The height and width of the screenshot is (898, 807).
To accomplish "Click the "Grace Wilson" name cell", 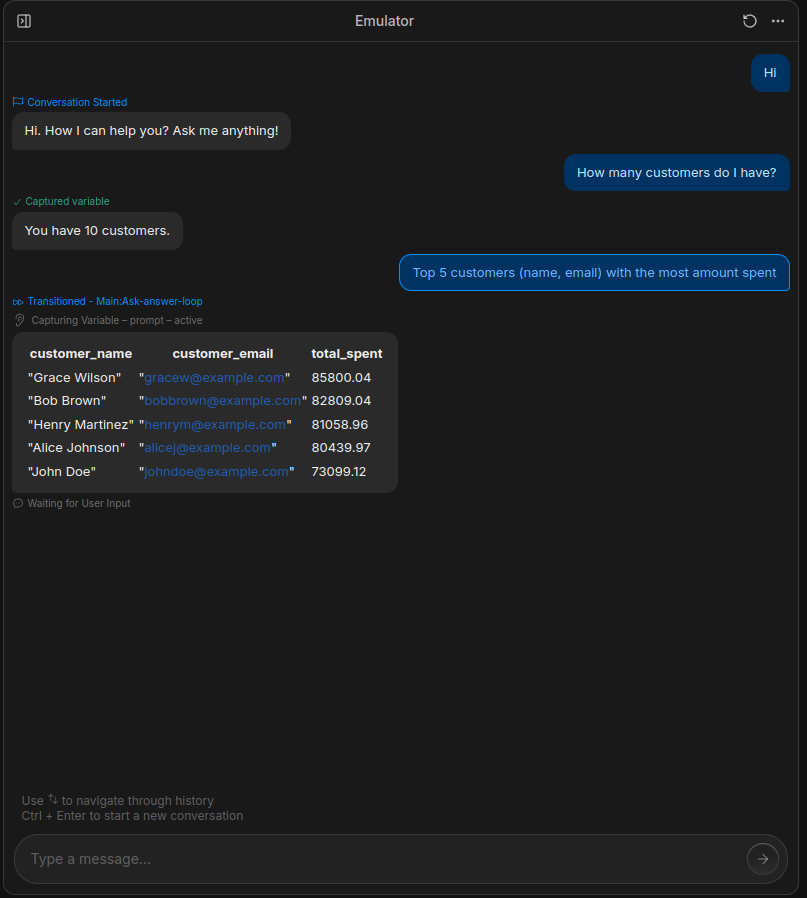I will [x=74, y=377].
